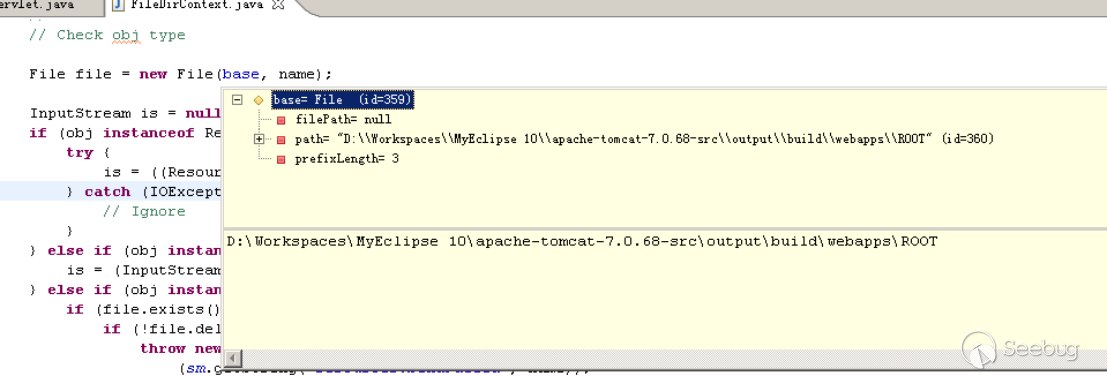The height and width of the screenshot is (377, 1107).
Task: Select the path= D:\\Workspaces row
Action: click(644, 140)
